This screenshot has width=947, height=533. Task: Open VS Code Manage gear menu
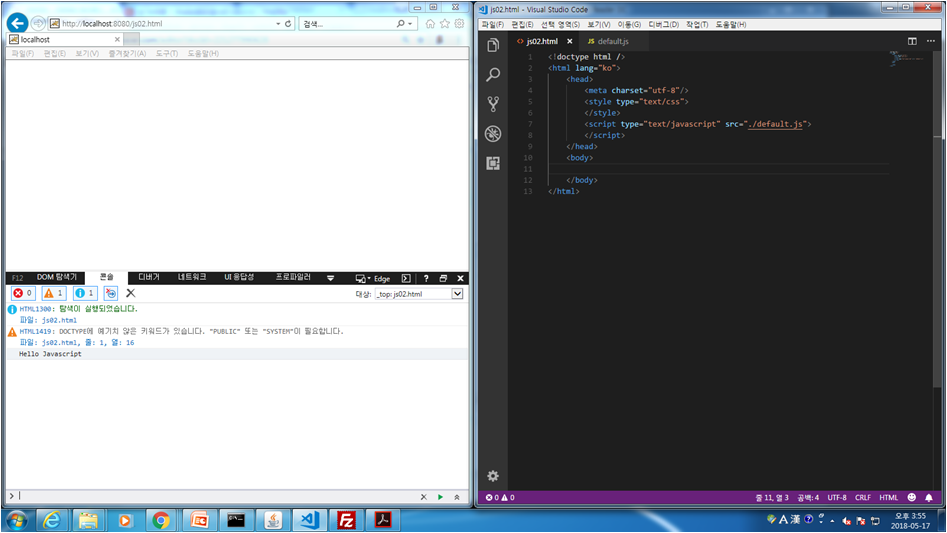click(493, 476)
